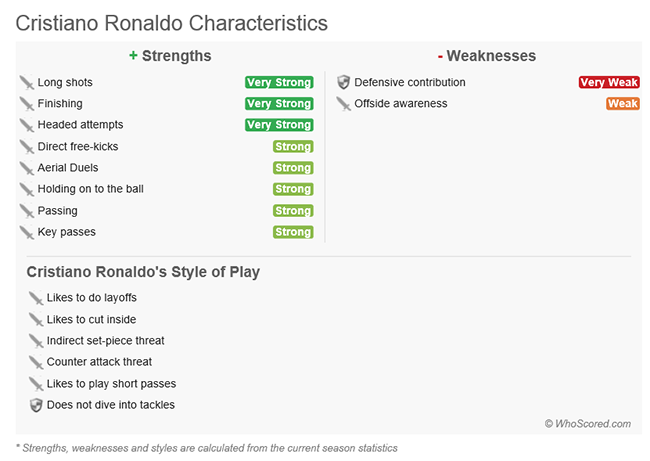Screen dimensions: 650x461
Task: Select shield icon beside Does not dive into tackles
Action: pyautogui.click(x=36, y=405)
